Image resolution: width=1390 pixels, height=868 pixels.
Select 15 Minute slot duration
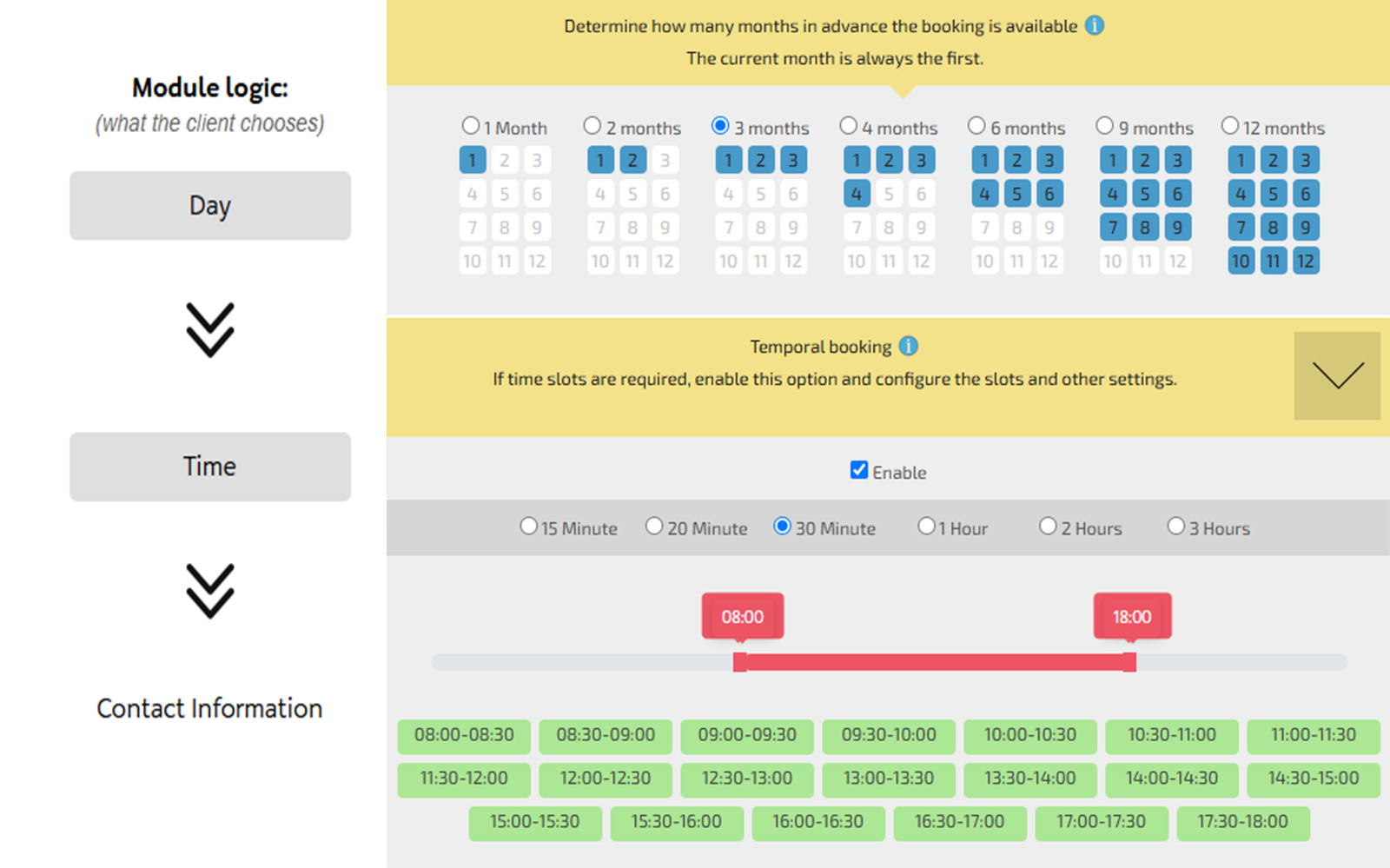click(528, 527)
